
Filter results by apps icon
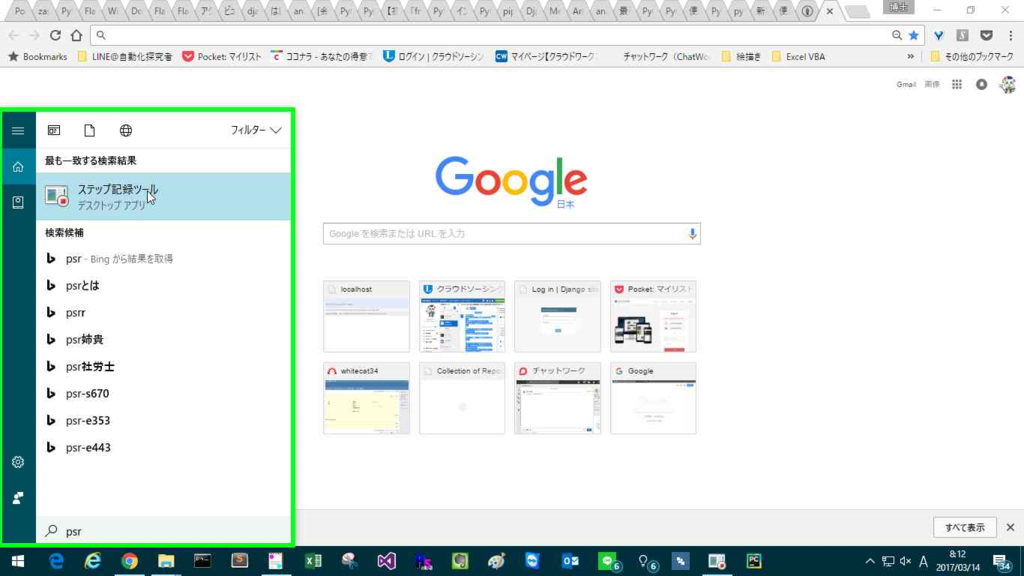tap(54, 131)
